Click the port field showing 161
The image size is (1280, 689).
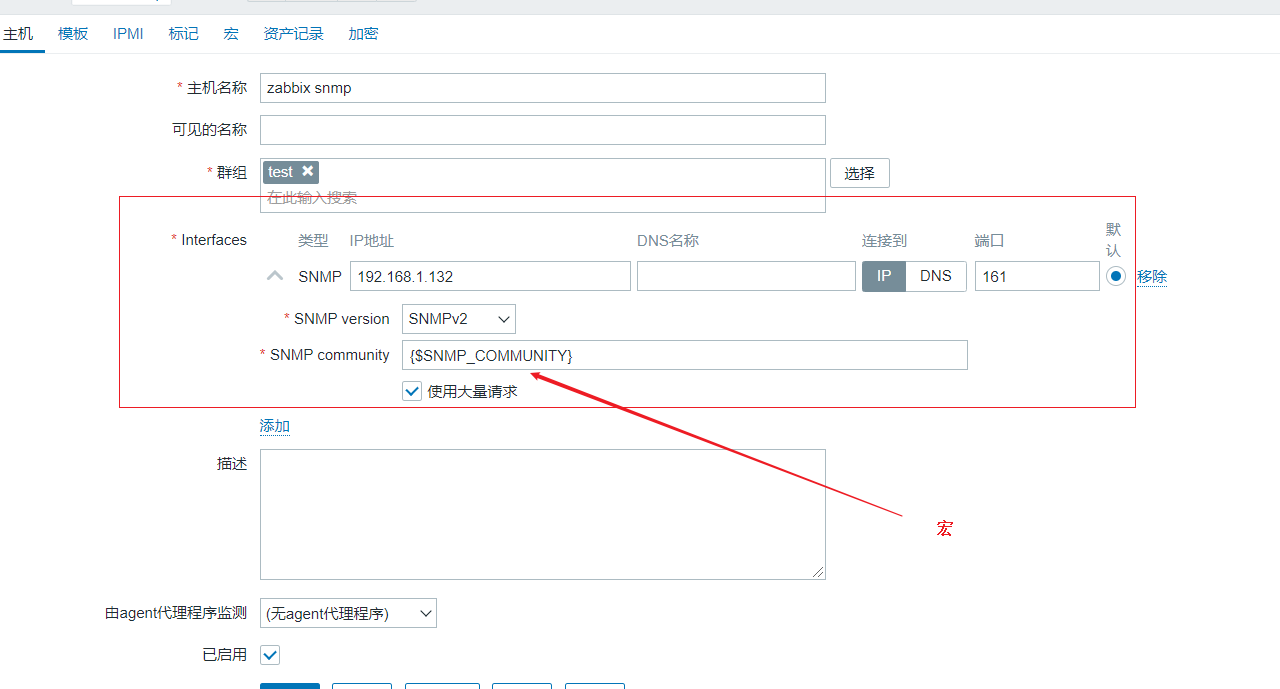[x=1037, y=276]
